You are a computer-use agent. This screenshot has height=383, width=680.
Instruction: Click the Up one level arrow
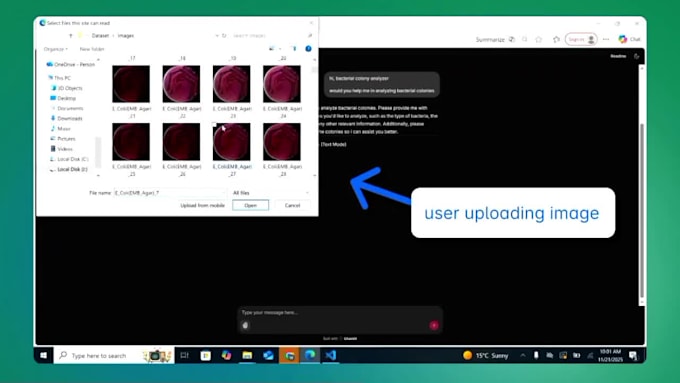click(x=71, y=36)
